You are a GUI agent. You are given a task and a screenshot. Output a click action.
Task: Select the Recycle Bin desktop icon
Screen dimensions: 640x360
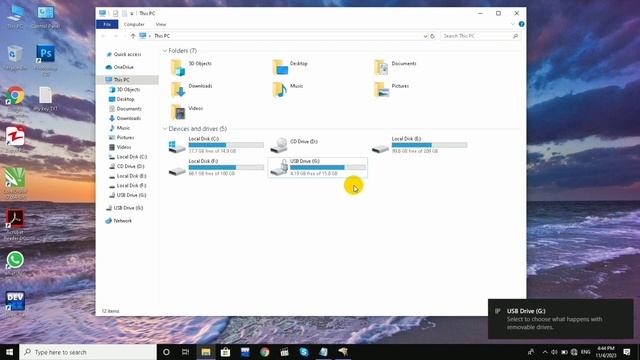[x=15, y=58]
